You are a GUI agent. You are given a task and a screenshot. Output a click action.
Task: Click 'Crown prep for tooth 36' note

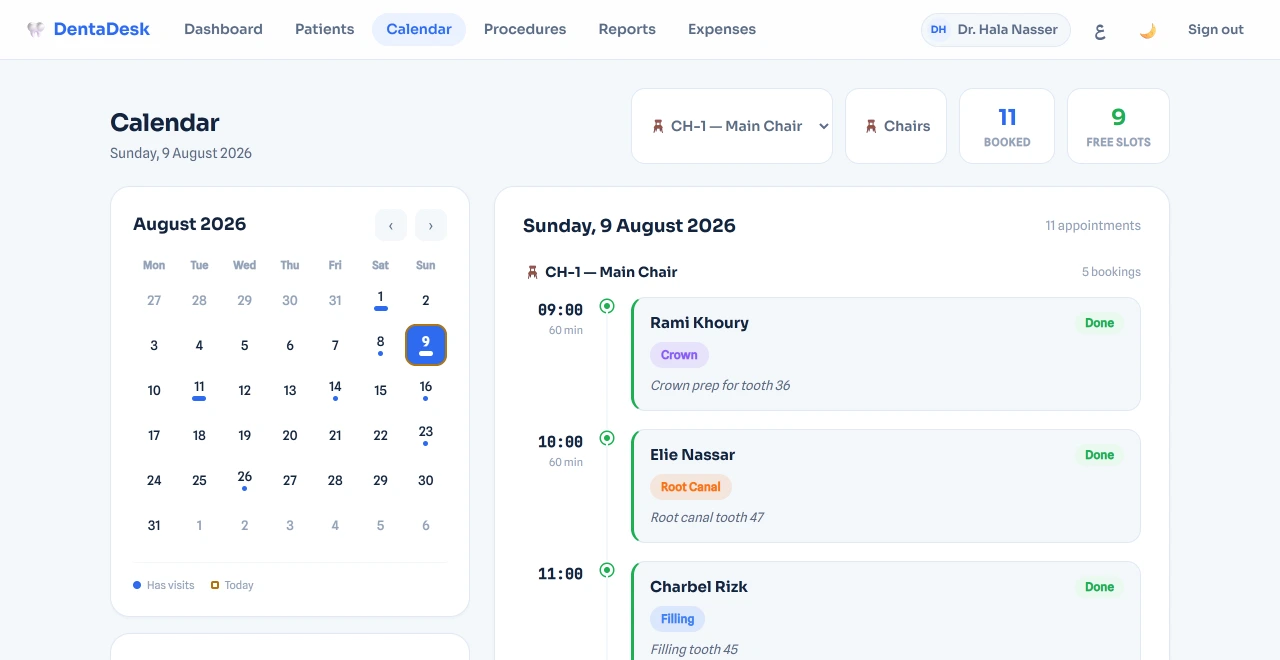click(720, 385)
